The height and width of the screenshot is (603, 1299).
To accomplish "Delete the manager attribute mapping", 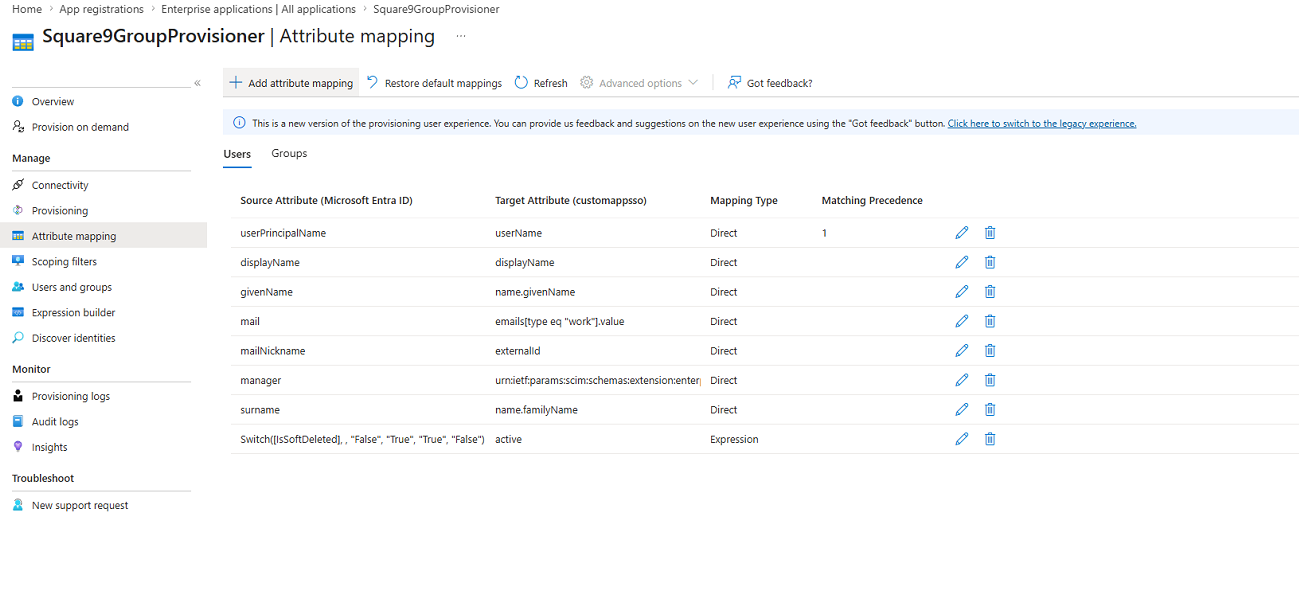I will click(x=990, y=380).
